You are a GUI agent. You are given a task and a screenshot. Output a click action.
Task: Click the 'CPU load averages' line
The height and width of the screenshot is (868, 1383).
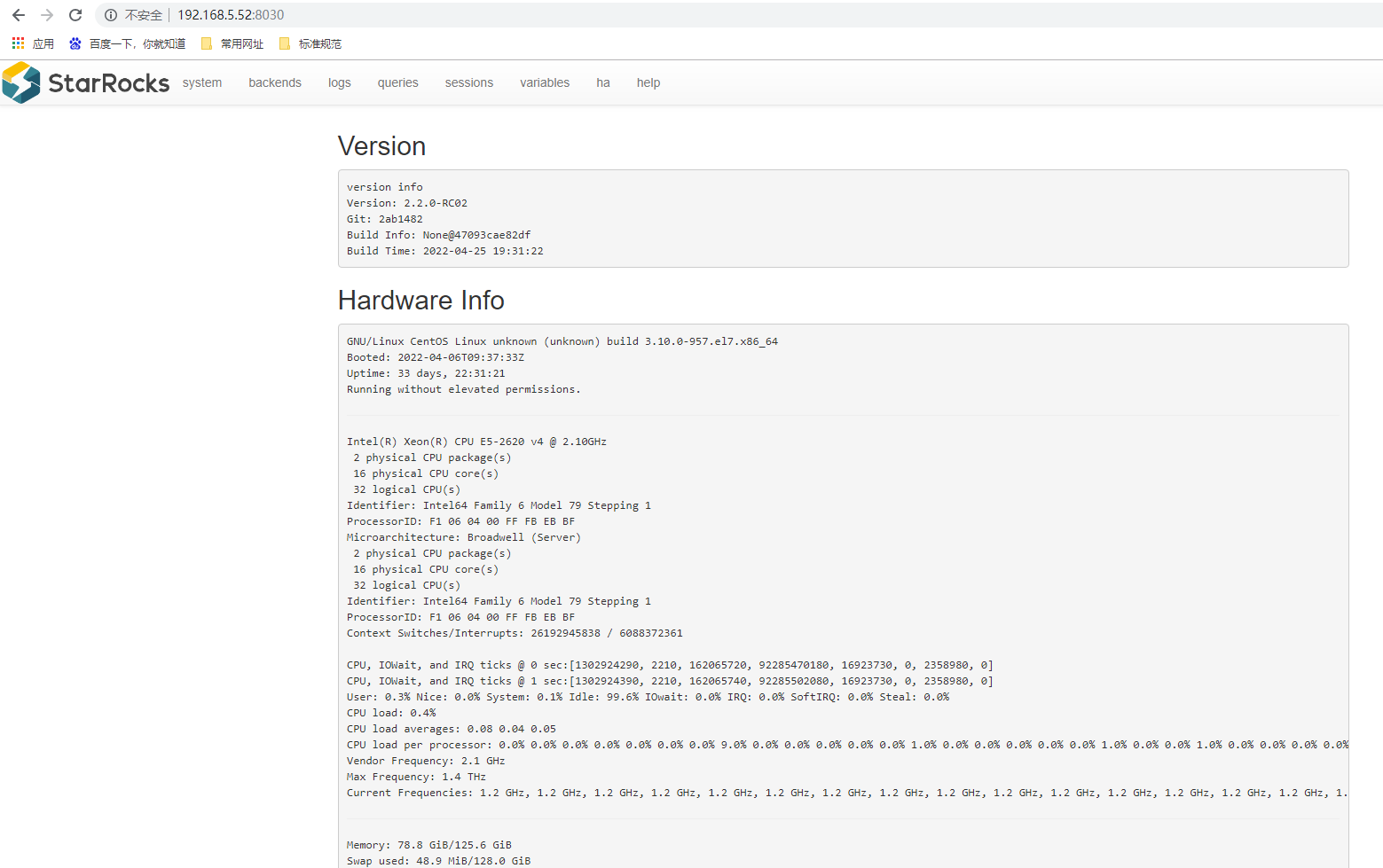[452, 729]
